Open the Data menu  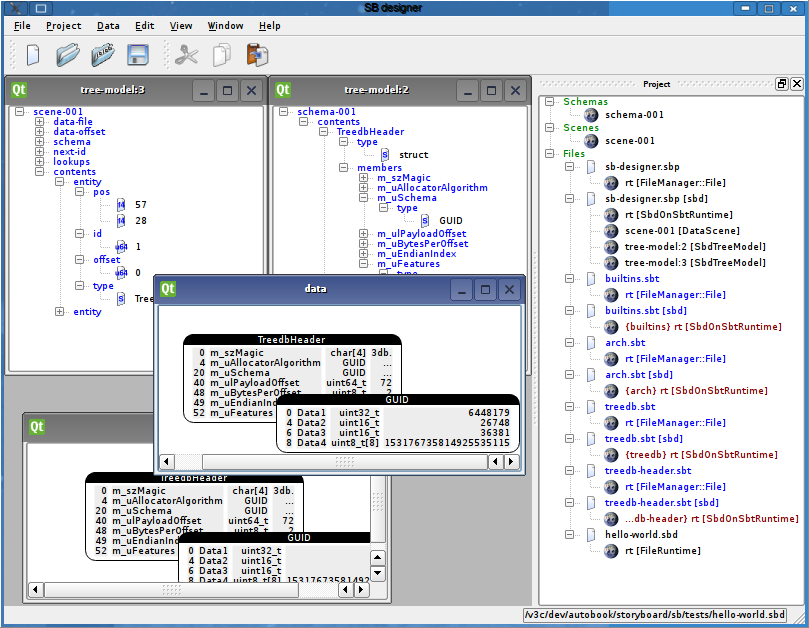tap(108, 26)
